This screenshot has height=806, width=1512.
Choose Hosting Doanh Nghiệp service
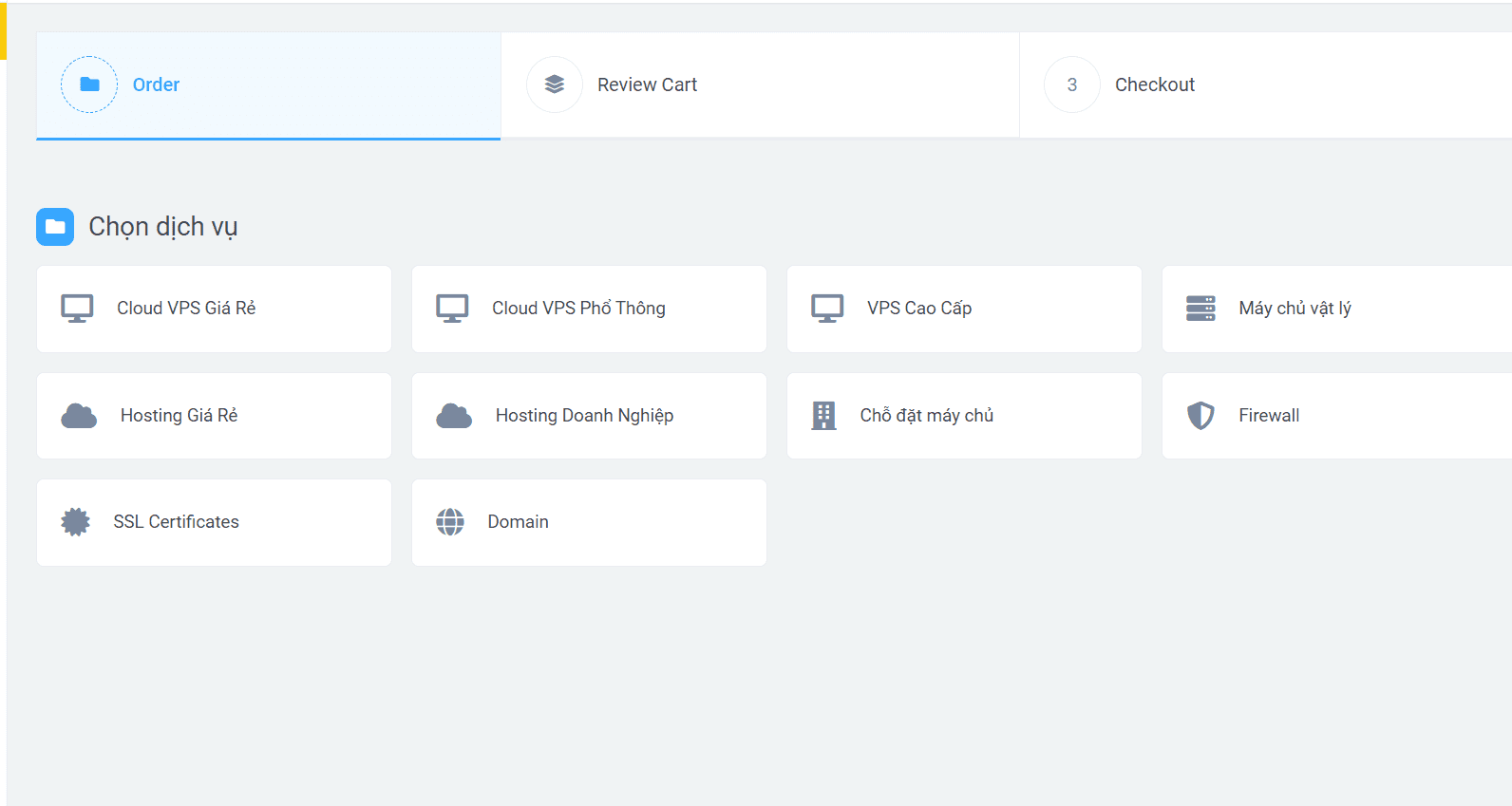[584, 416]
